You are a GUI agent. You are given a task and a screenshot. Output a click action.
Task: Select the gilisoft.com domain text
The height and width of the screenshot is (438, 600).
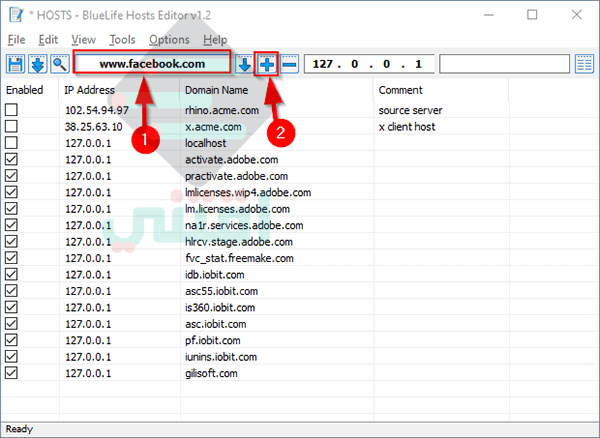(x=211, y=374)
